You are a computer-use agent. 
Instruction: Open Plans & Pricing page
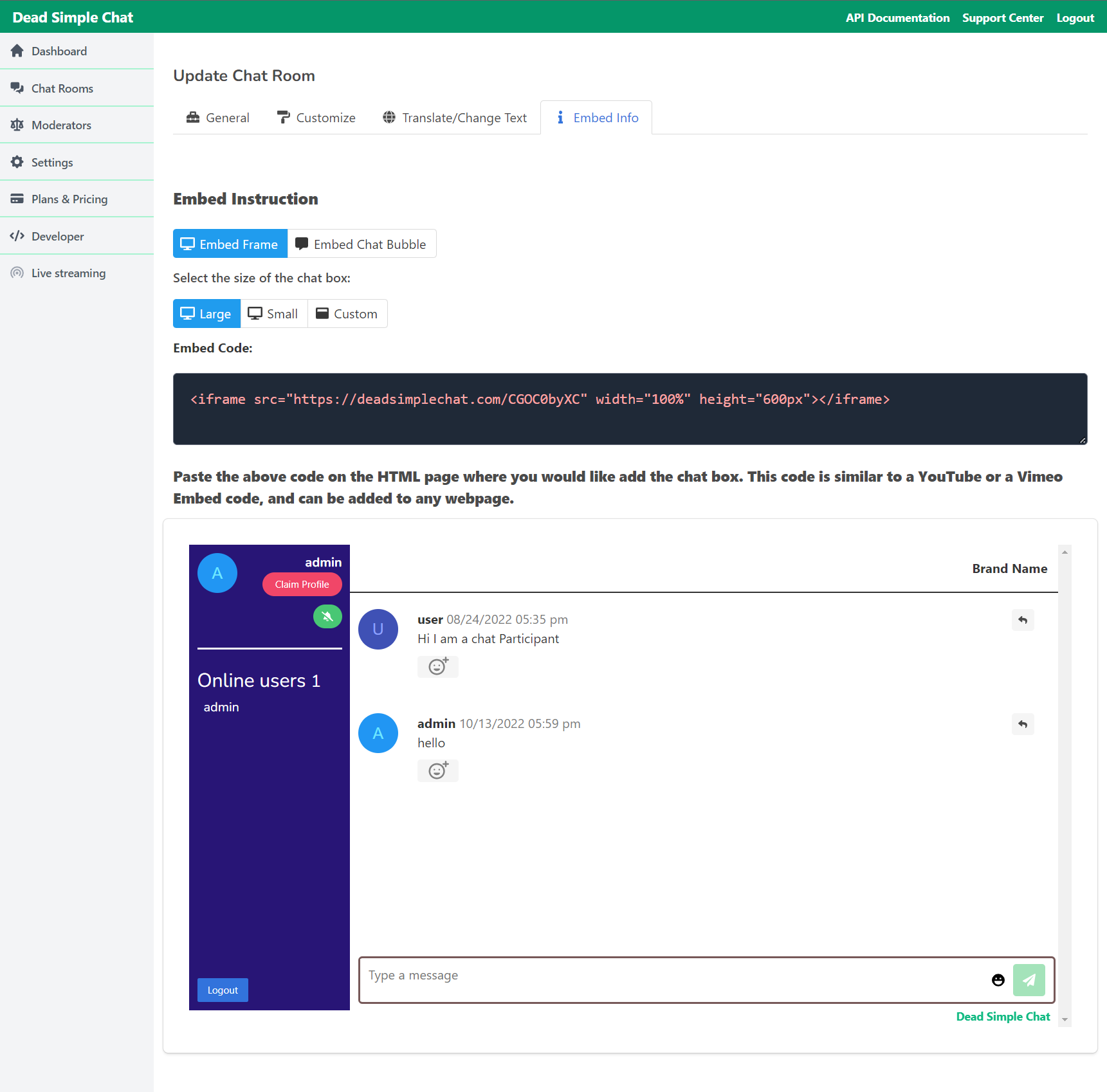coord(77,199)
